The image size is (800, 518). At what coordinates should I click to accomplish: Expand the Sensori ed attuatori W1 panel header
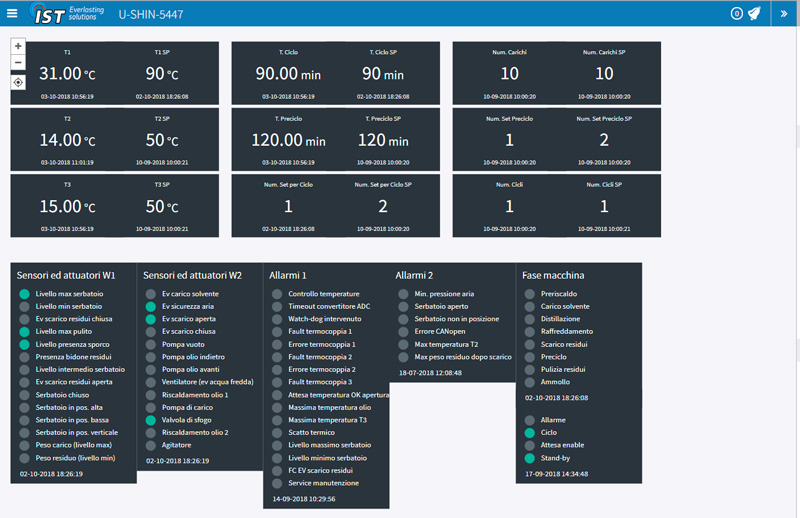pos(66,274)
